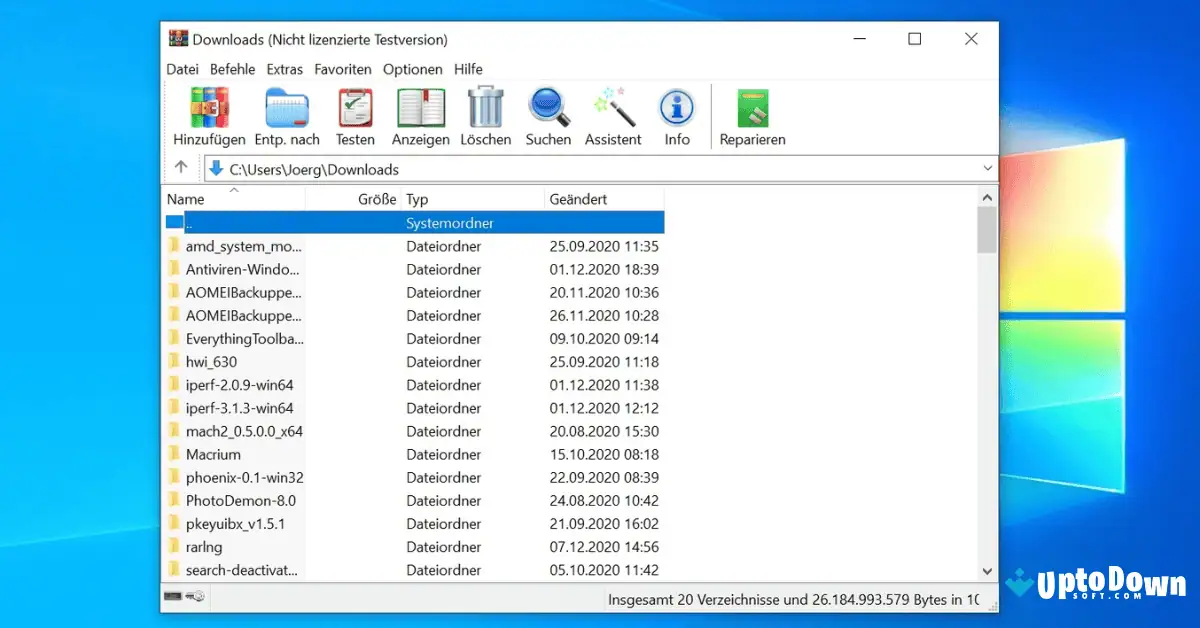
Task: Launch the Assistent wand icon
Action: coord(613,105)
